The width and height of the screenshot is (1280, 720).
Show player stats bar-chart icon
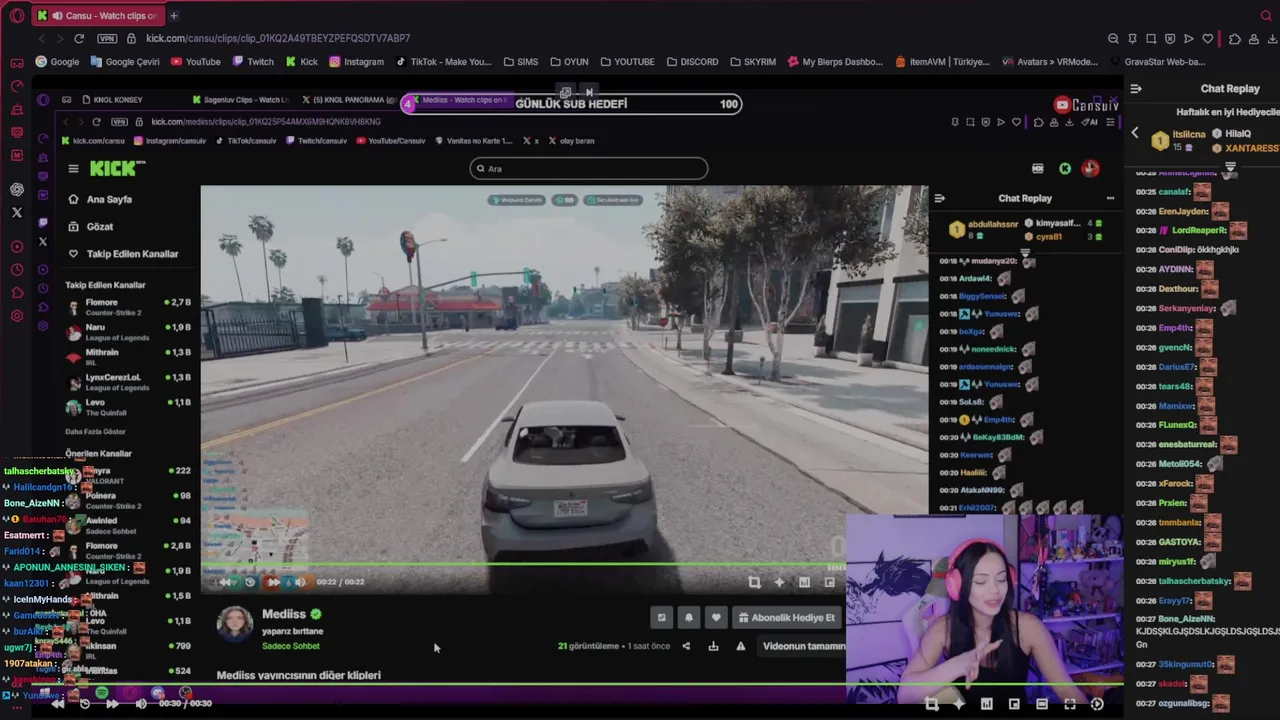tap(987, 704)
